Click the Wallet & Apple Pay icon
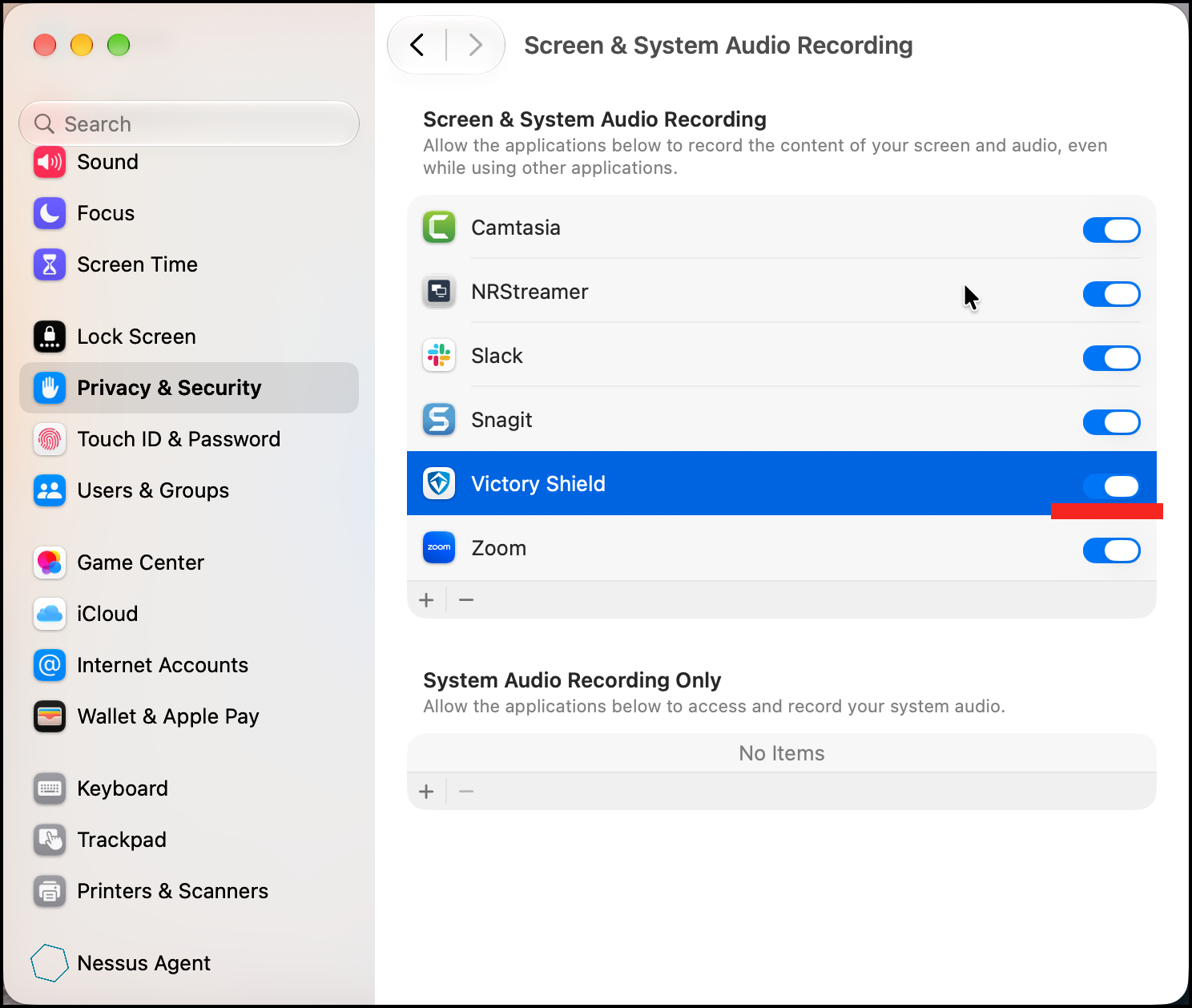This screenshot has width=1192, height=1008. 50,716
